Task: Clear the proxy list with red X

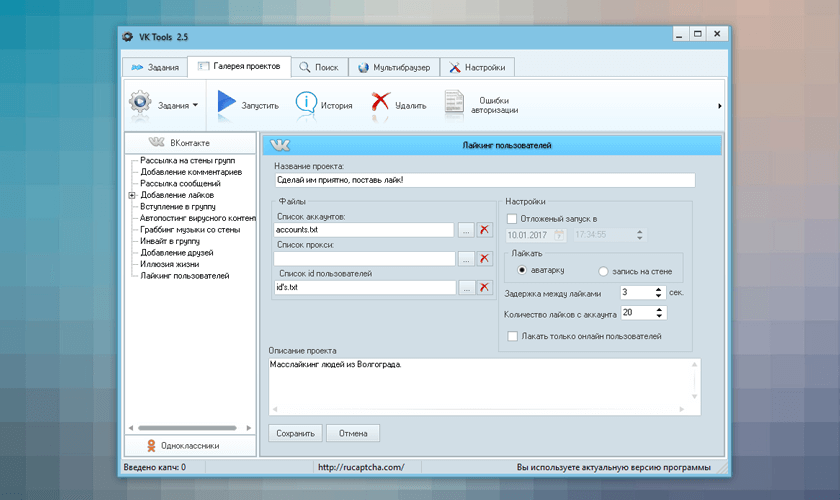Action: [484, 259]
